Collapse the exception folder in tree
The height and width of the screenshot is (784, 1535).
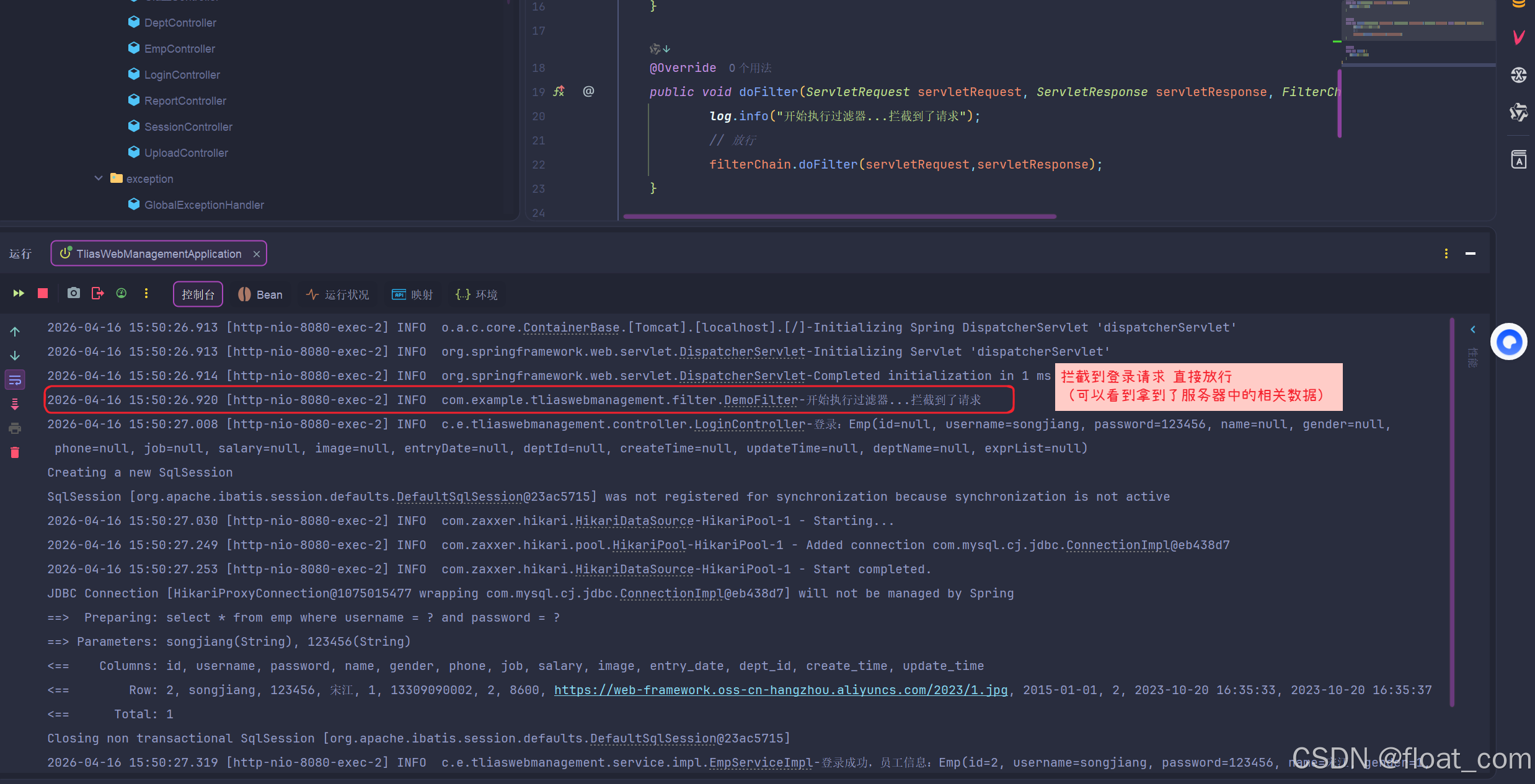99,178
